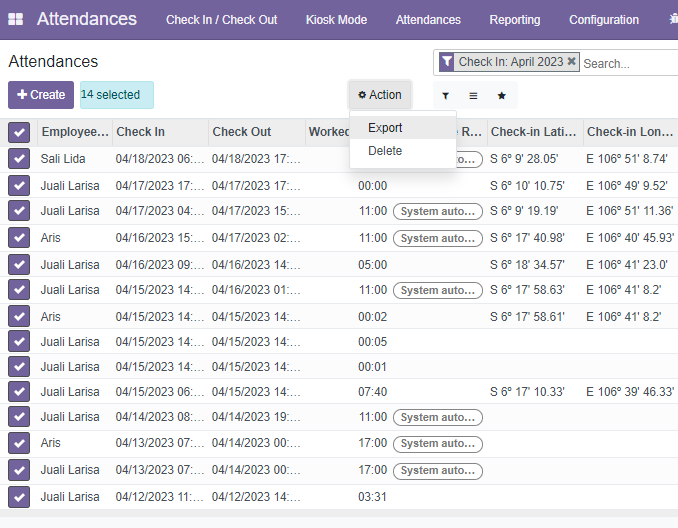
Task: Choose Export from Action menu
Action: 403,128
